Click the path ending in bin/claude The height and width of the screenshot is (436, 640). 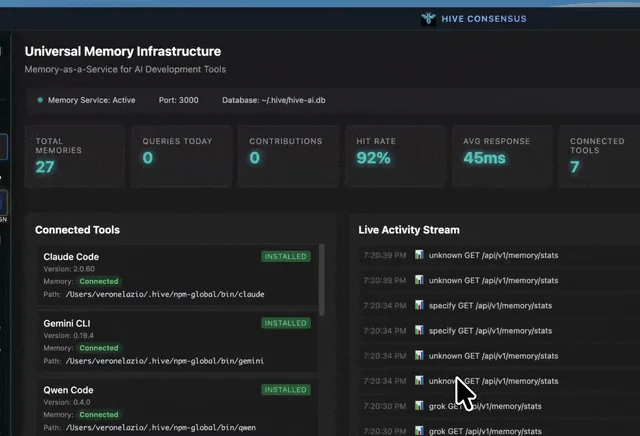pyautogui.click(x=165, y=294)
